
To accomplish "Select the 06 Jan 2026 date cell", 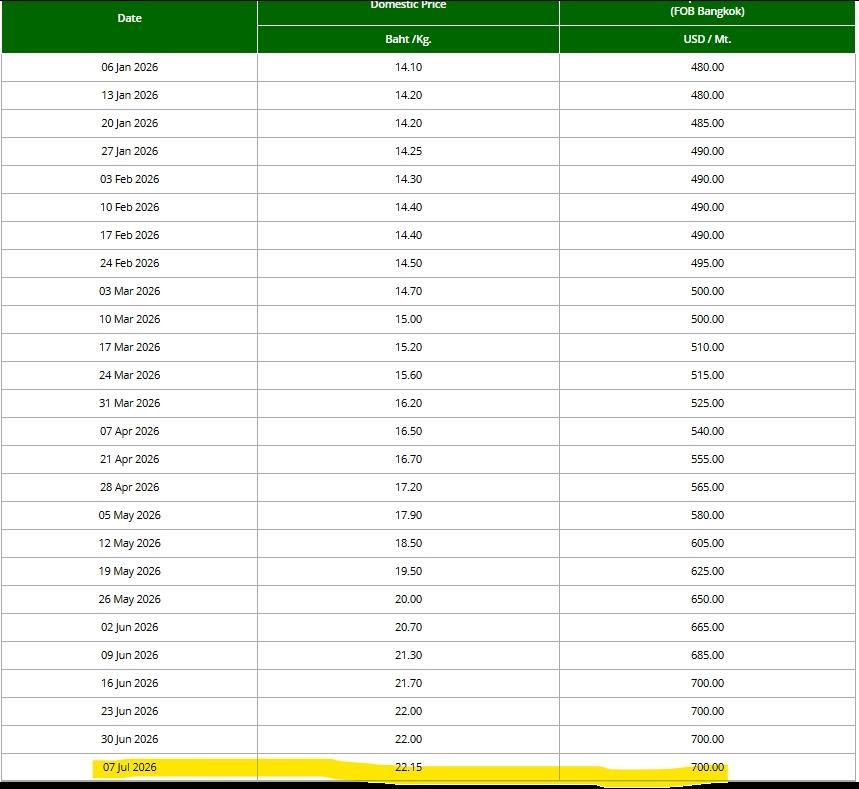I will click(129, 67).
